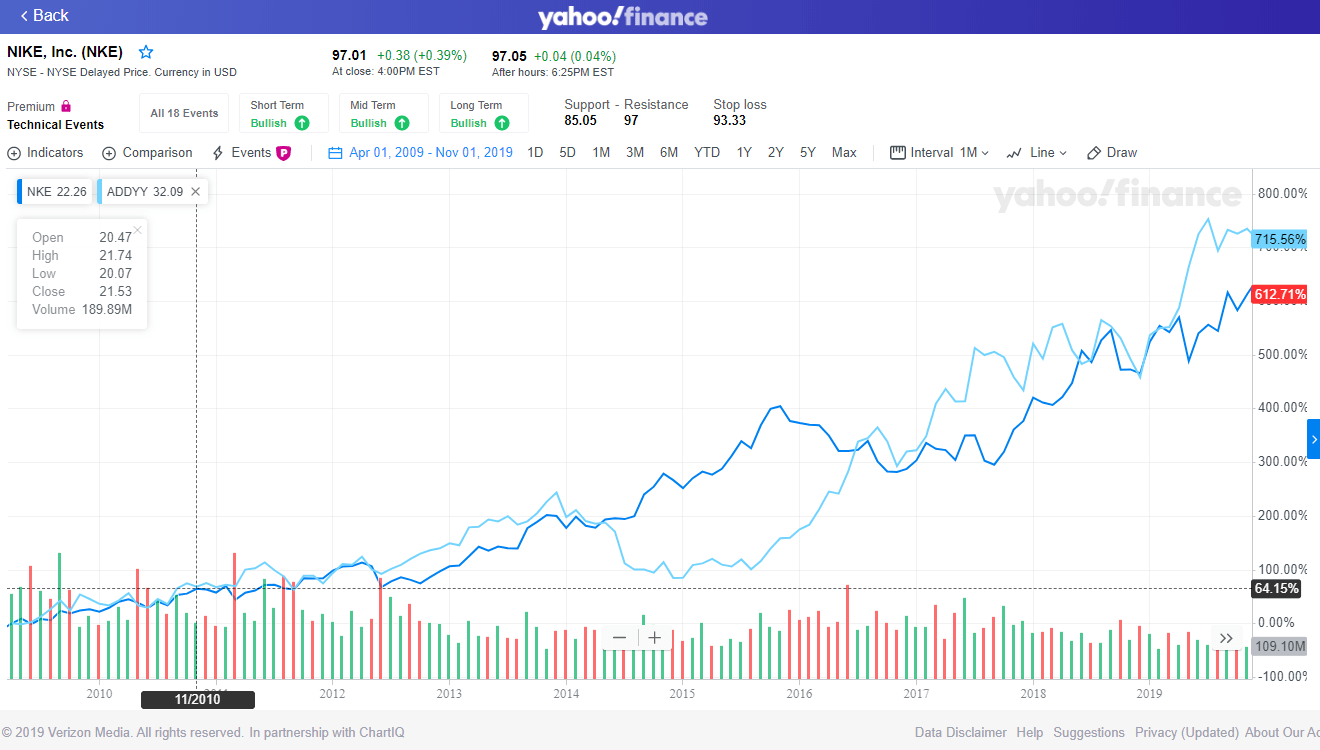1320x750 pixels.
Task: Jump to latest data with double-arrow button
Action: pos(1227,638)
